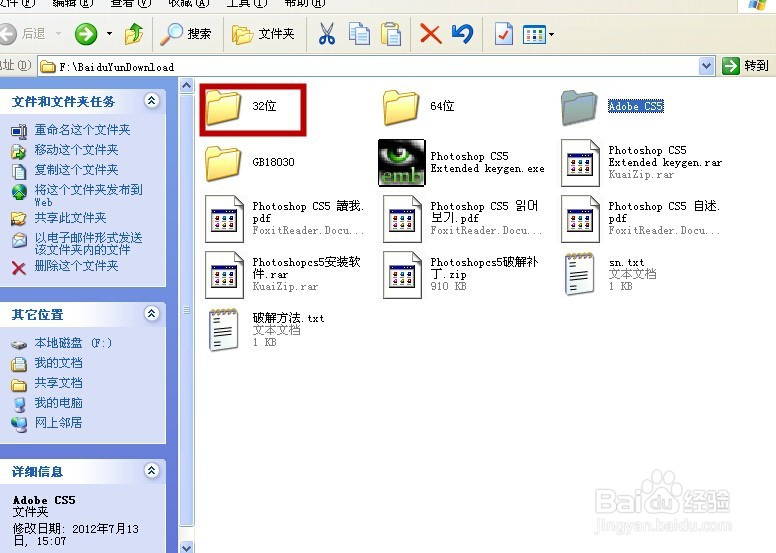776x553 pixels.
Task: Click the Copy toolbar icon
Action: coord(359,34)
